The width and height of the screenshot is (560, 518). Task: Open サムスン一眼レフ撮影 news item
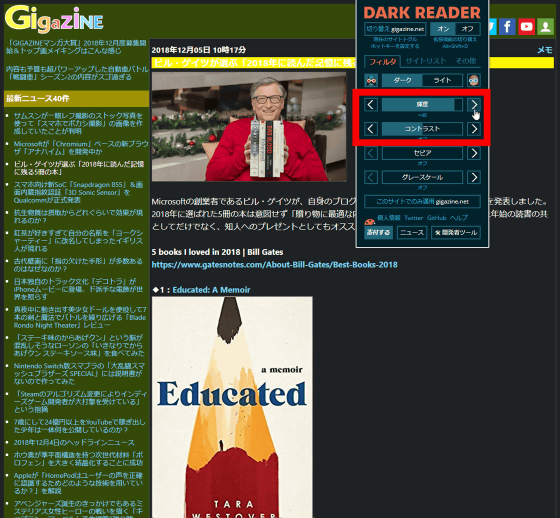tap(78, 123)
